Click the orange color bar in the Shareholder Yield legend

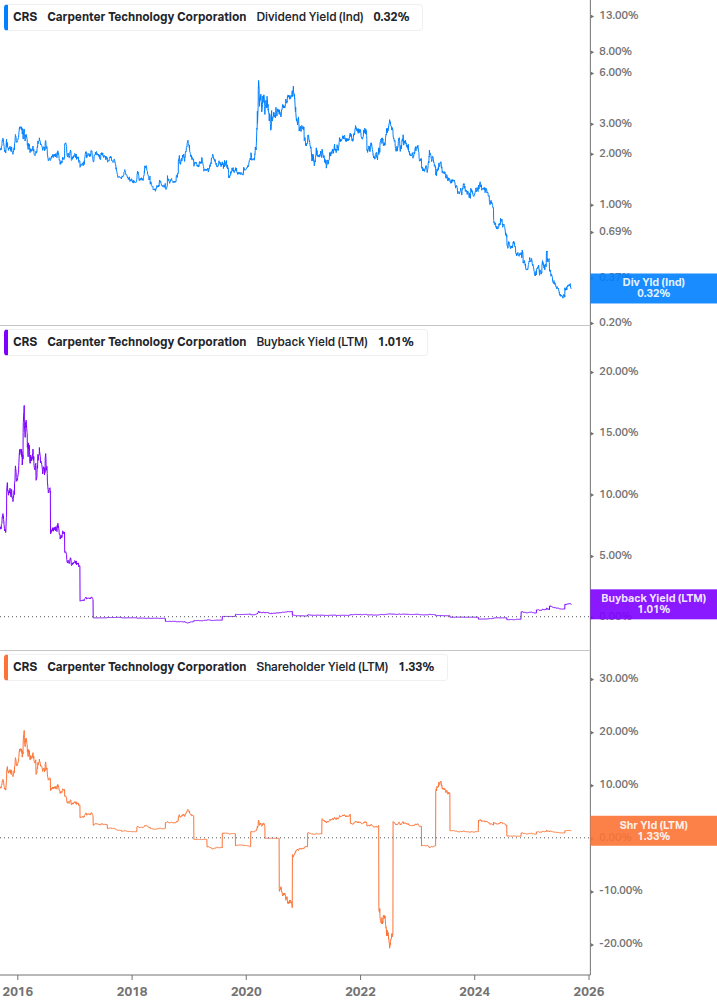click(6, 667)
